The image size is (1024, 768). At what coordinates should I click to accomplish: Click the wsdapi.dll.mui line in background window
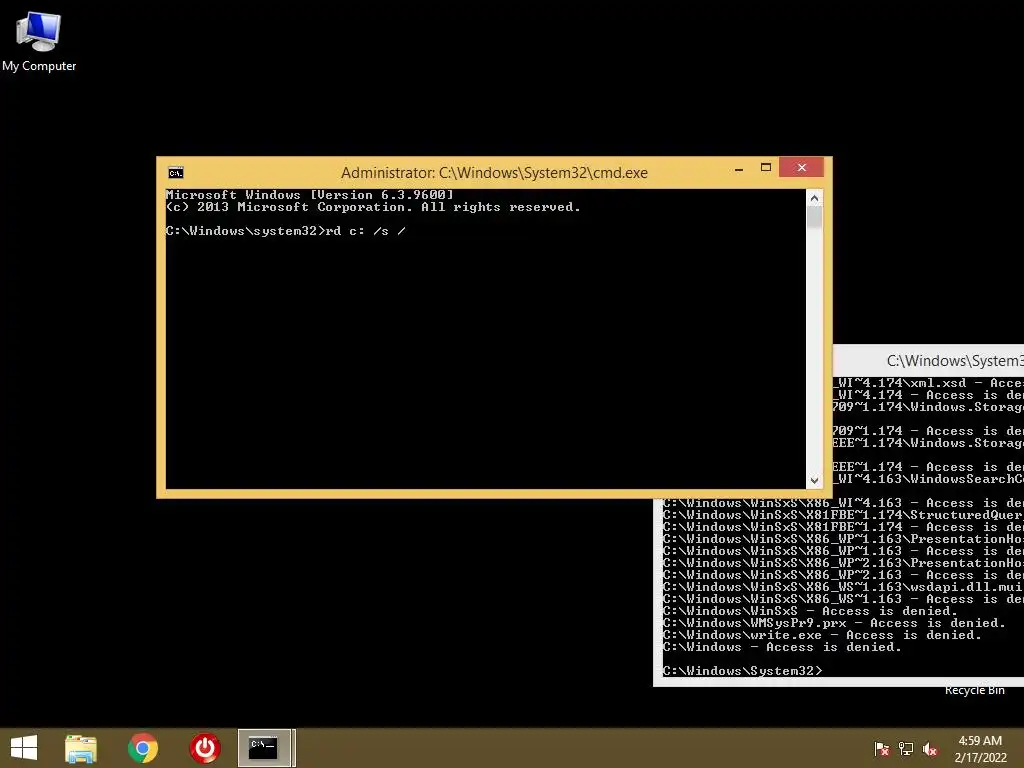coord(843,586)
